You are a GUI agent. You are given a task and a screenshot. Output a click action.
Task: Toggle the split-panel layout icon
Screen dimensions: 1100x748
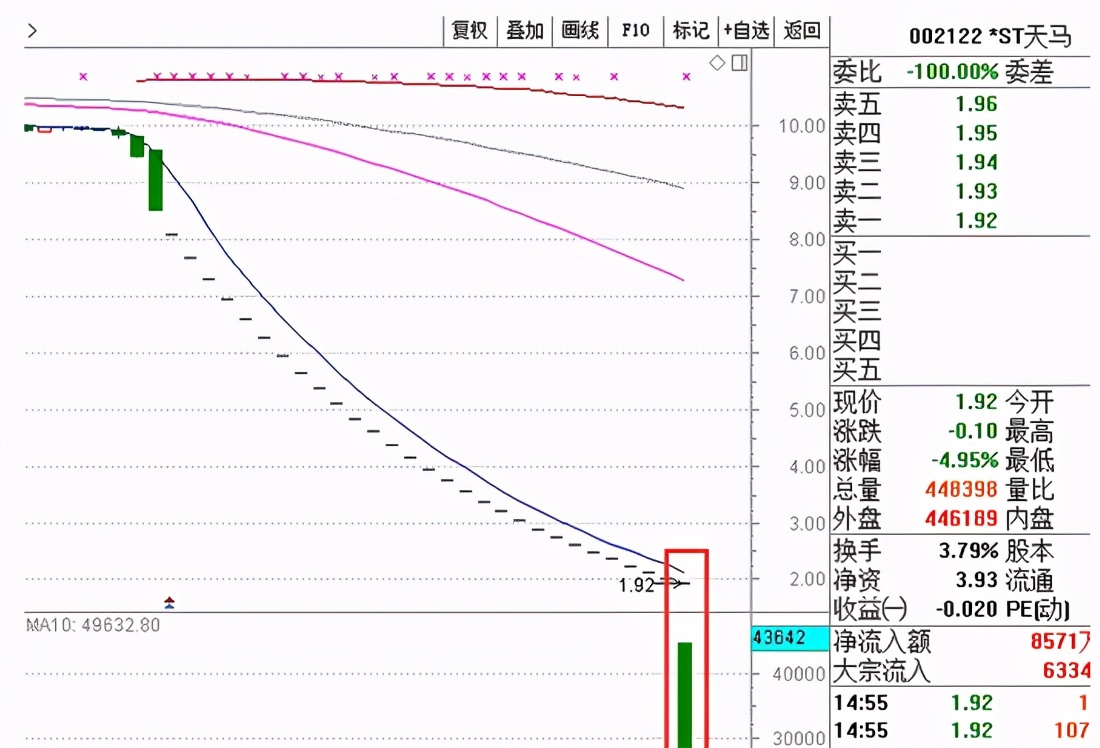coord(739,62)
